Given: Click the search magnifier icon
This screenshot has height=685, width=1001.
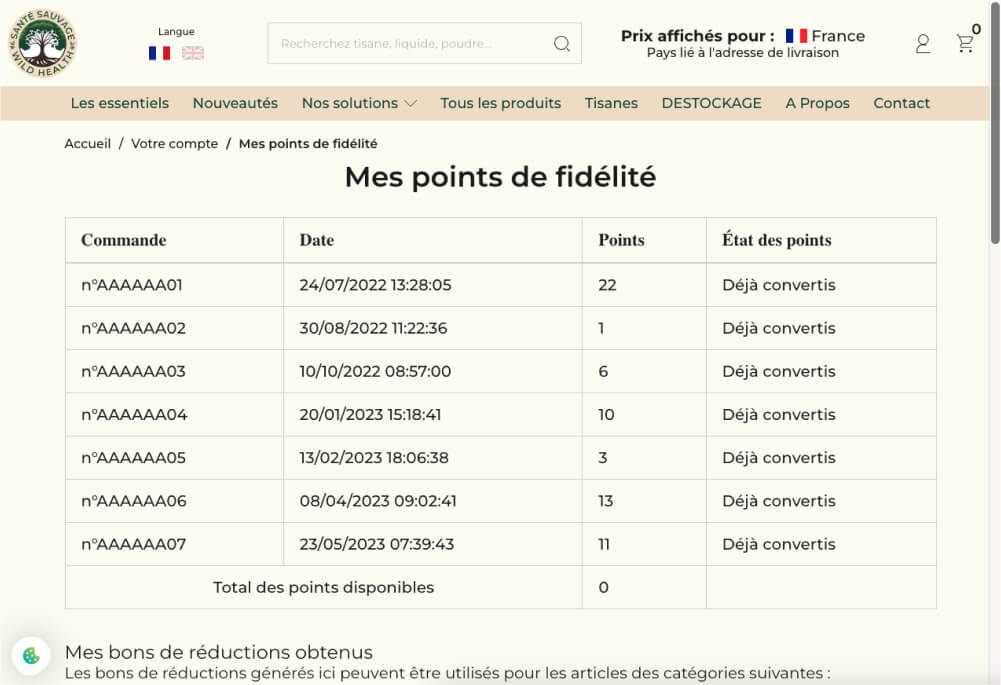Looking at the screenshot, I should [x=562, y=43].
